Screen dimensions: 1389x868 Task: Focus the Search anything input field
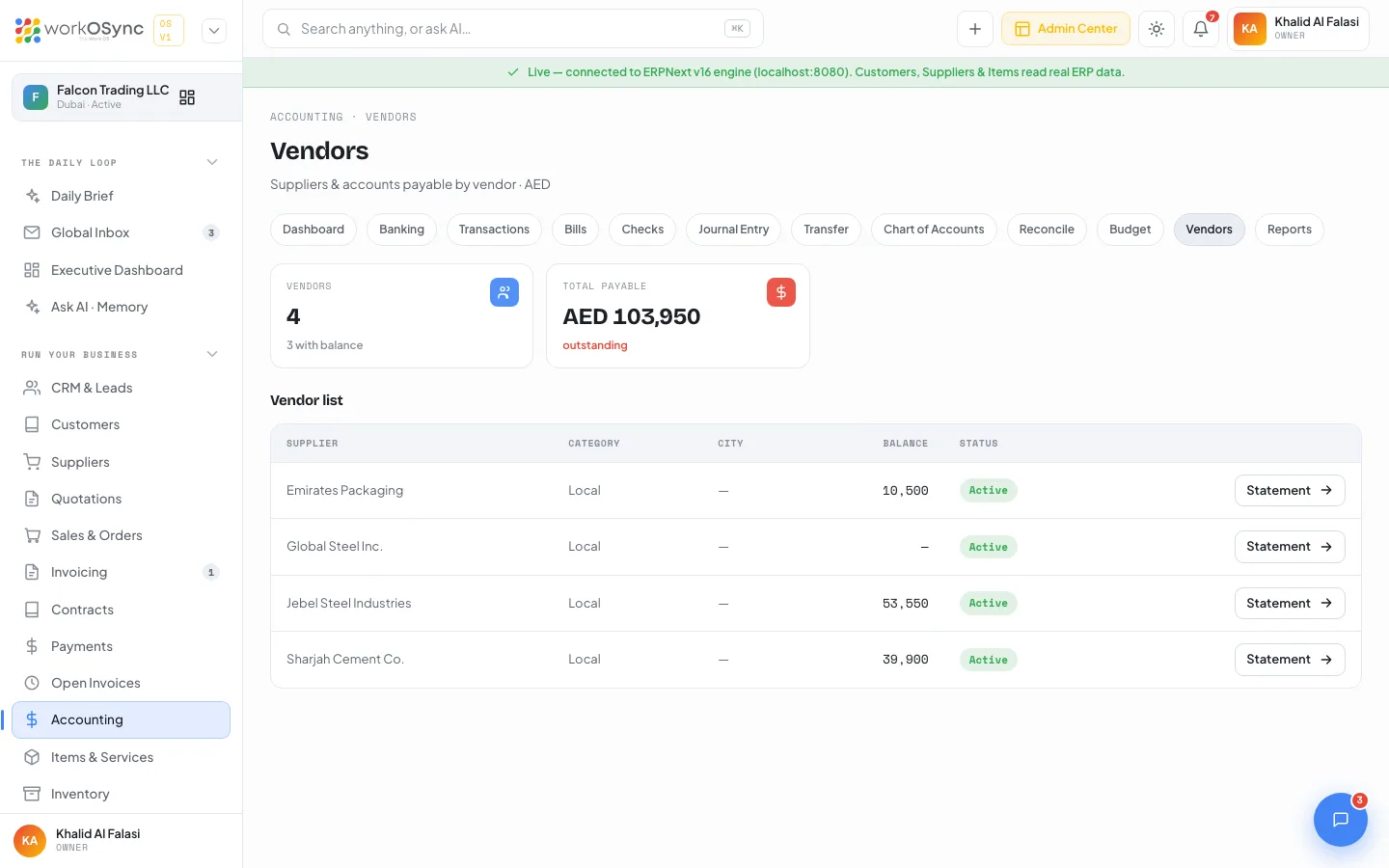click(x=513, y=29)
